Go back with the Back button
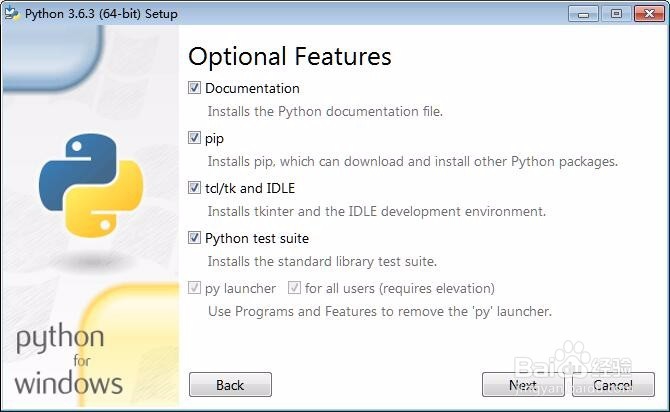The image size is (670, 412). [x=230, y=385]
